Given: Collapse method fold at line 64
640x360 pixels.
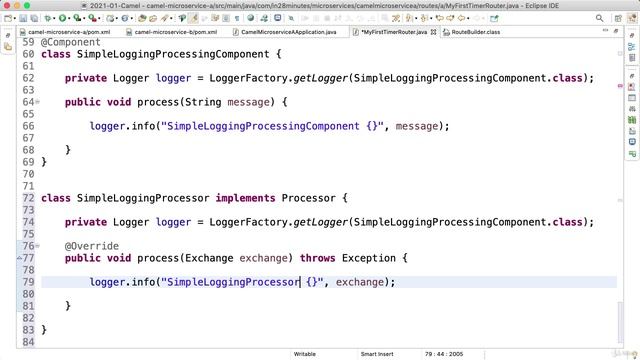Looking at the screenshot, I should pyautogui.click(x=38, y=102).
